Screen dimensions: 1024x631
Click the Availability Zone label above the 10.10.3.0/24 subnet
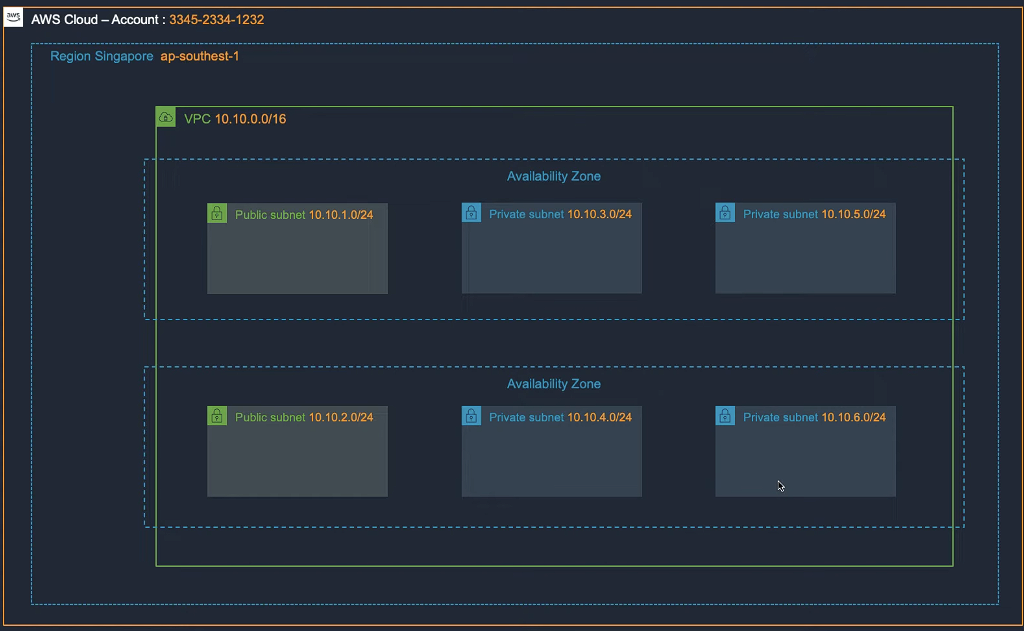click(553, 176)
